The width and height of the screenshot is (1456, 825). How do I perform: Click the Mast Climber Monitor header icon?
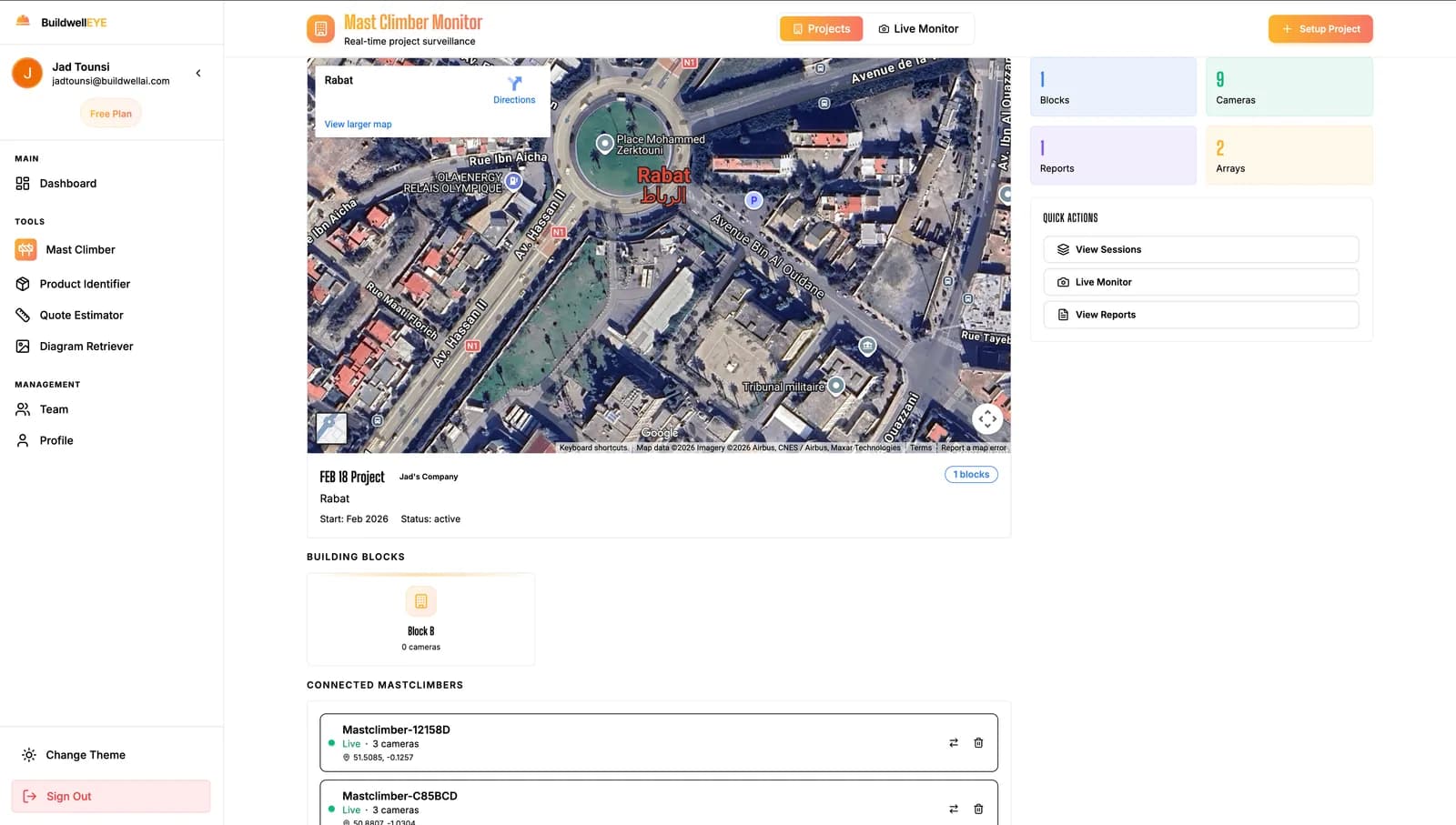pyautogui.click(x=320, y=29)
